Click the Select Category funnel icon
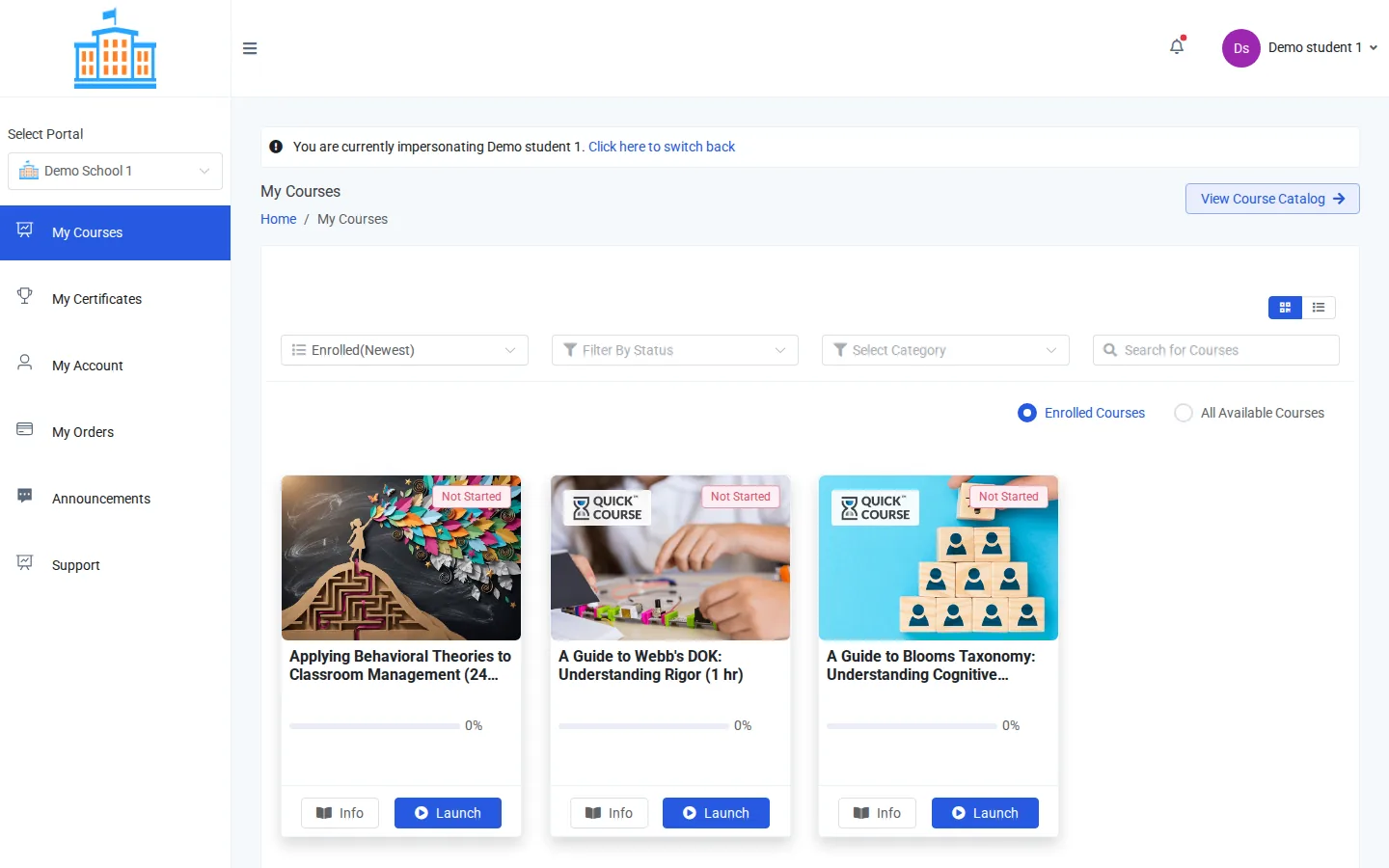1389x868 pixels. pyautogui.click(x=840, y=350)
